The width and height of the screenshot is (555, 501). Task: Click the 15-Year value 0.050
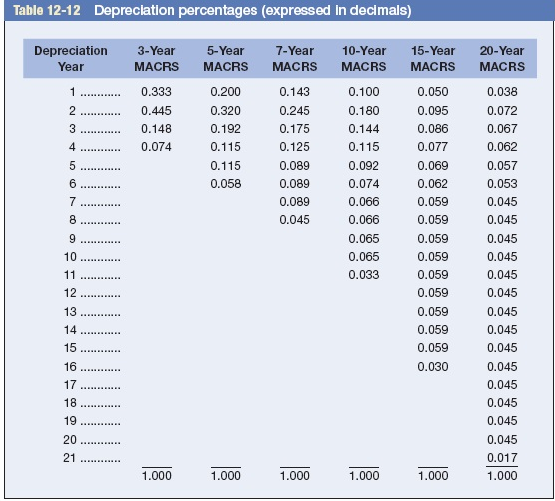[x=433, y=92]
